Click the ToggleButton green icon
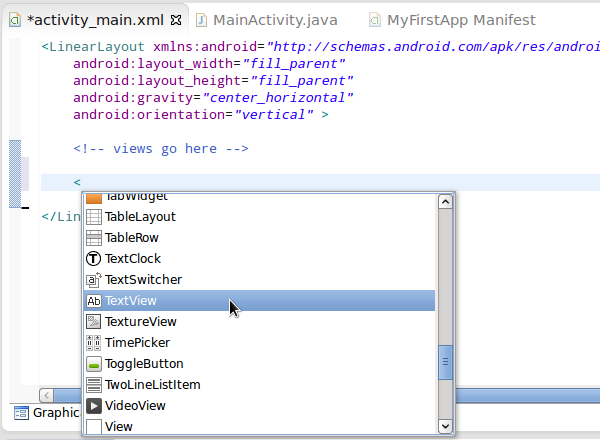The height and width of the screenshot is (440, 600). coord(94,364)
